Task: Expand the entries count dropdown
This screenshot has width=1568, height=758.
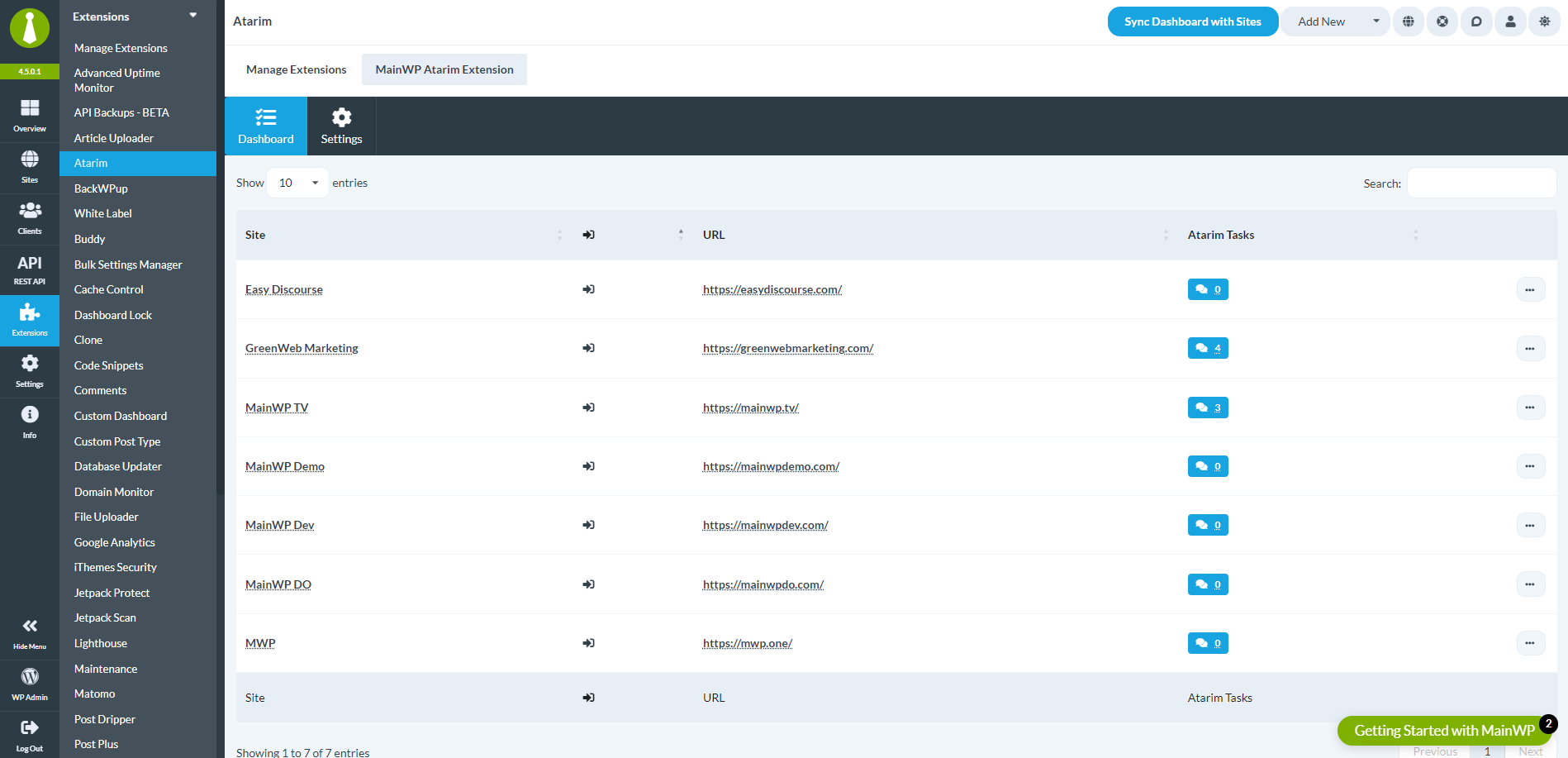Action: coord(298,183)
